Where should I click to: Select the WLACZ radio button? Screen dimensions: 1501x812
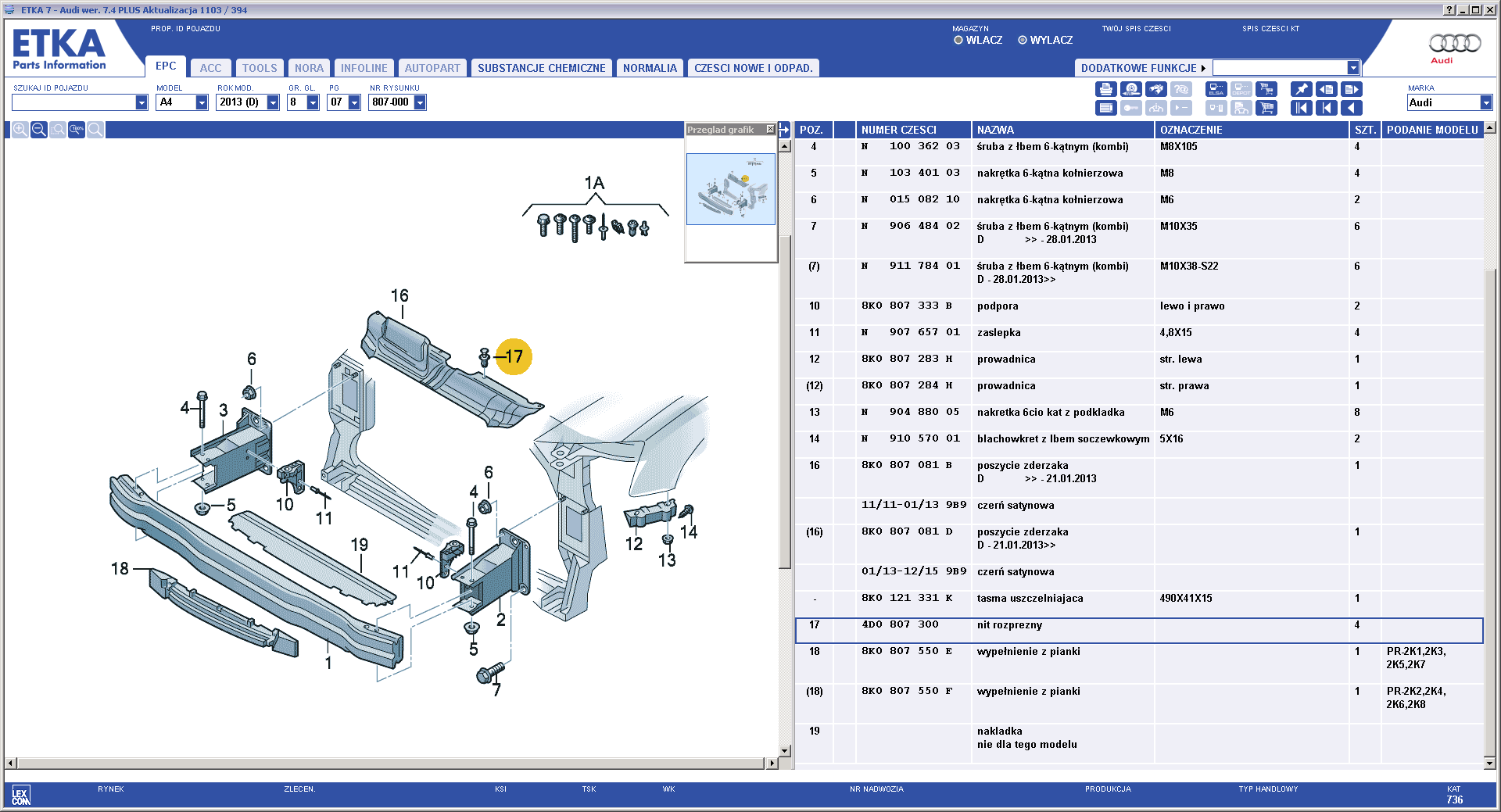click(x=958, y=40)
